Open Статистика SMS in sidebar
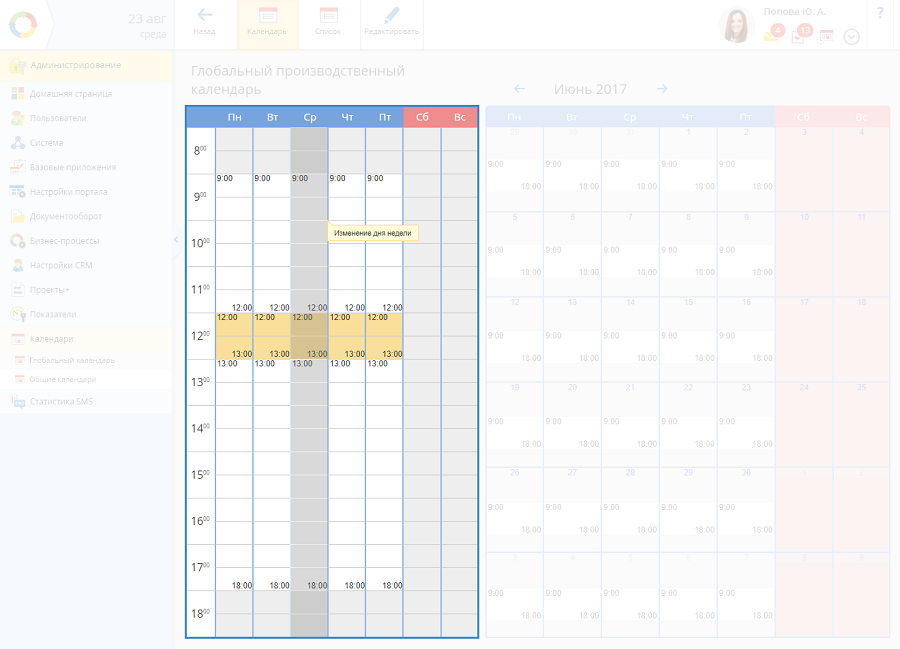 (86, 402)
